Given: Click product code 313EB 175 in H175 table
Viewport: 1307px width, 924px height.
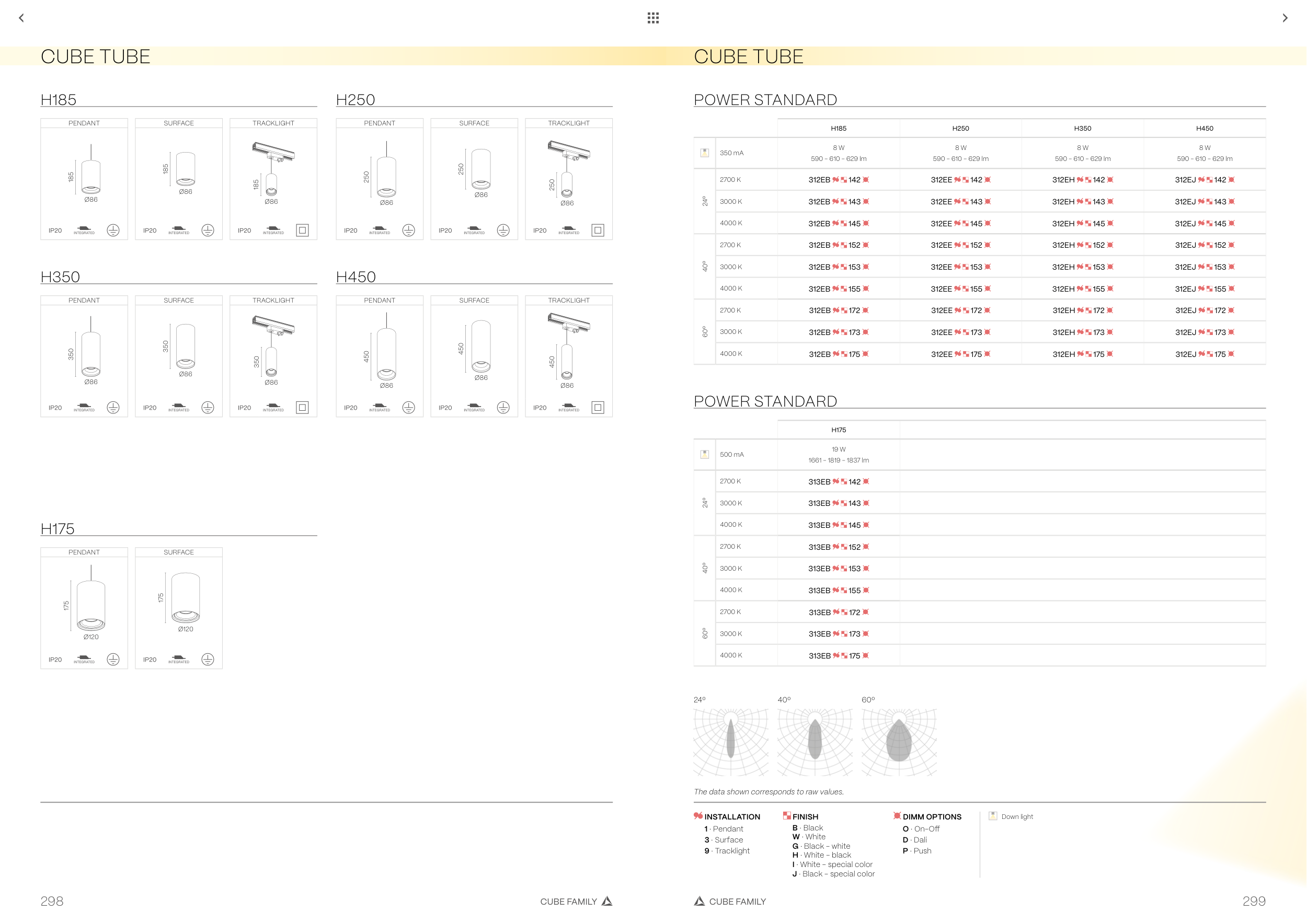Looking at the screenshot, I should 839,656.
